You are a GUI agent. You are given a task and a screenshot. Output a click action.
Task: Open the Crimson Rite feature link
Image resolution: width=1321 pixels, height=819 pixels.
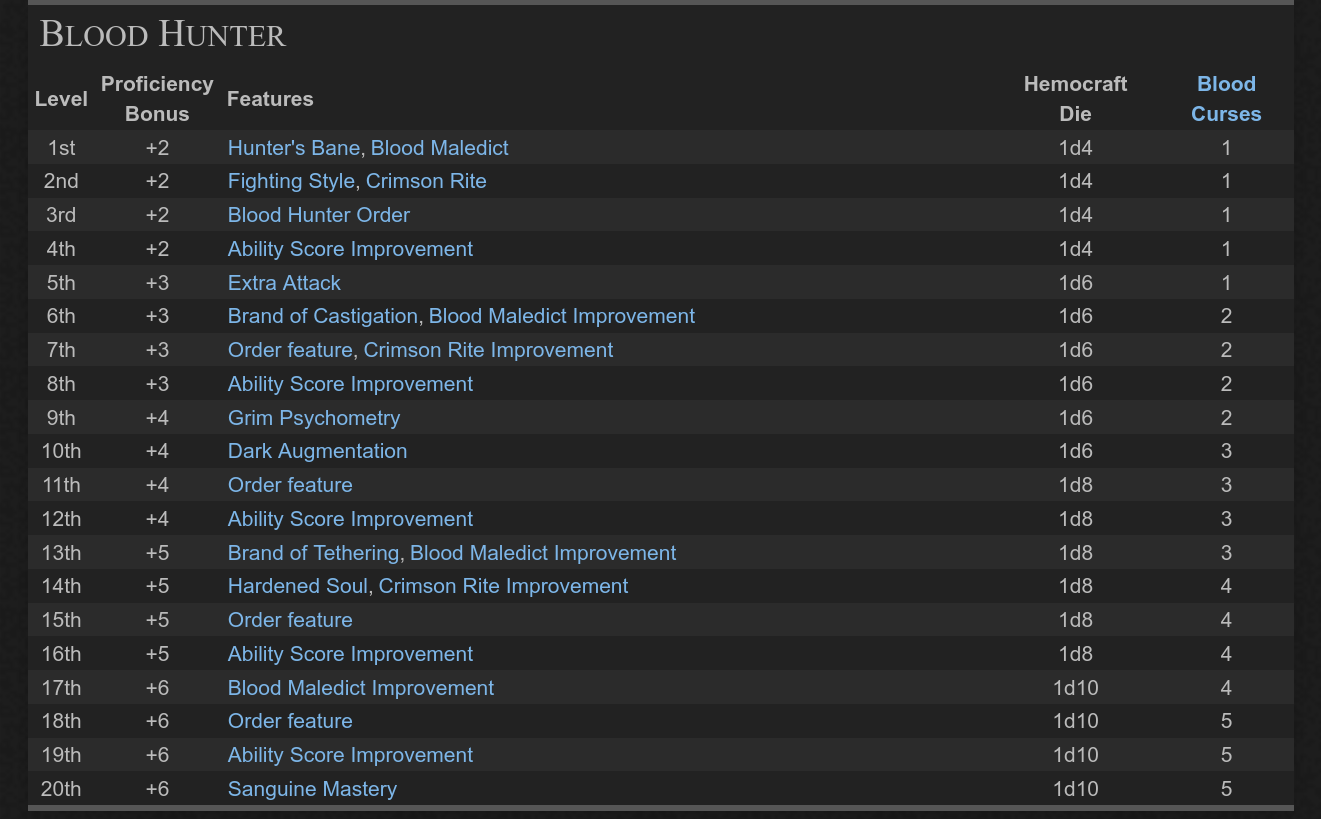(425, 181)
